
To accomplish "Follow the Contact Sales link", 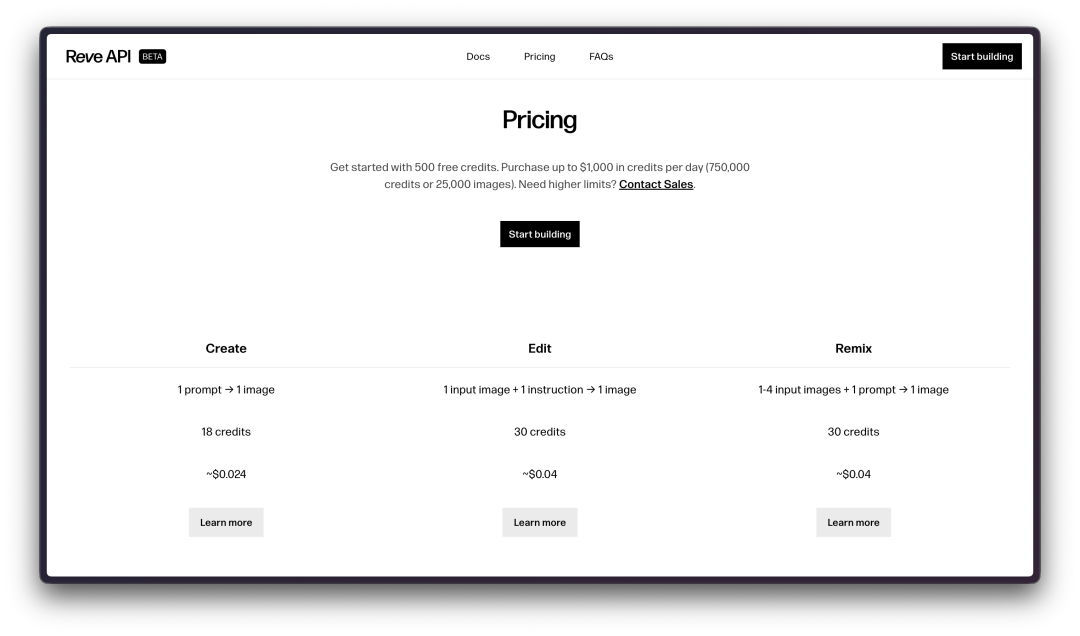I will point(655,185).
